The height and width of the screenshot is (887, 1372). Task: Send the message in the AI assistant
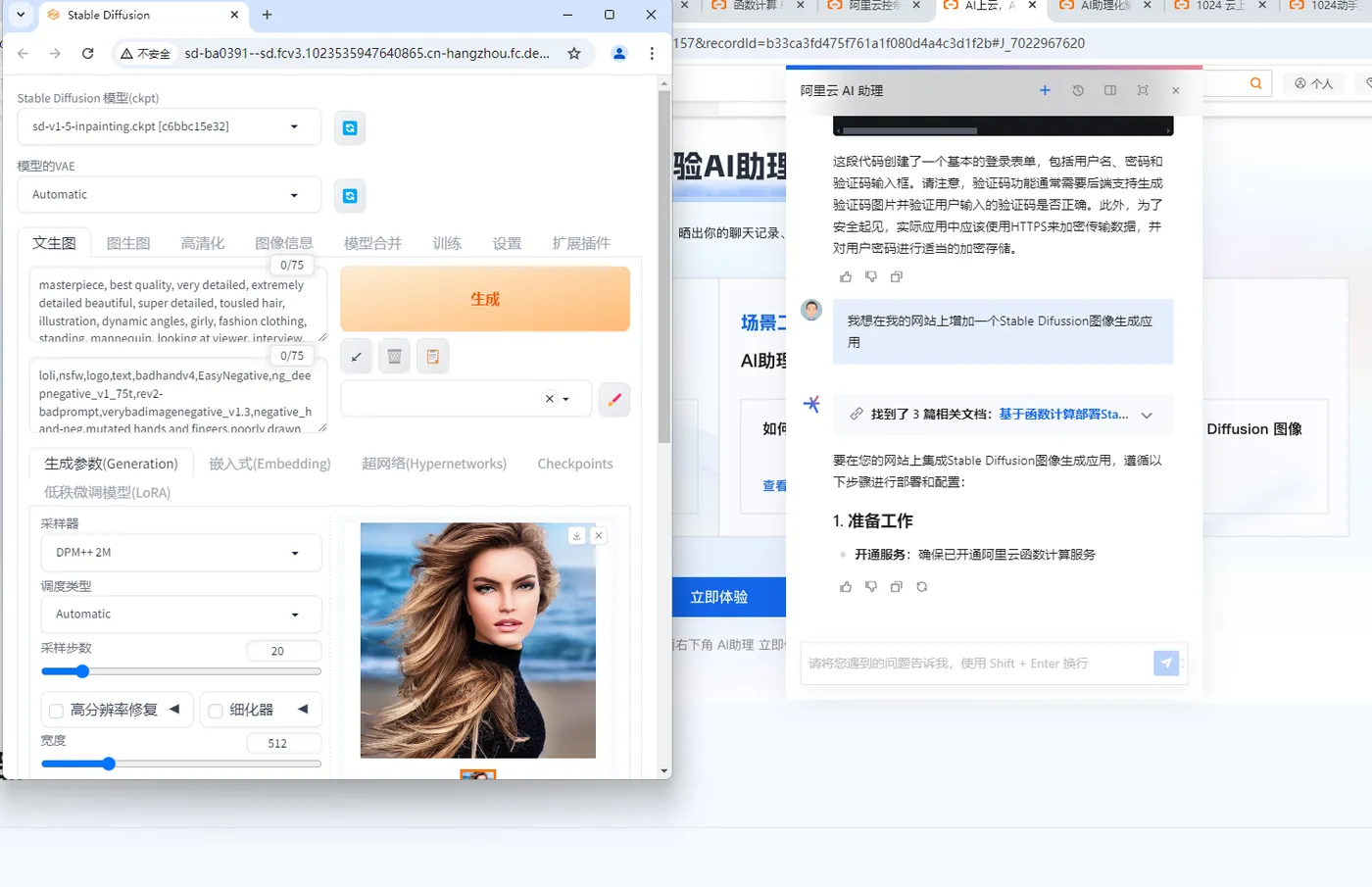point(1166,664)
